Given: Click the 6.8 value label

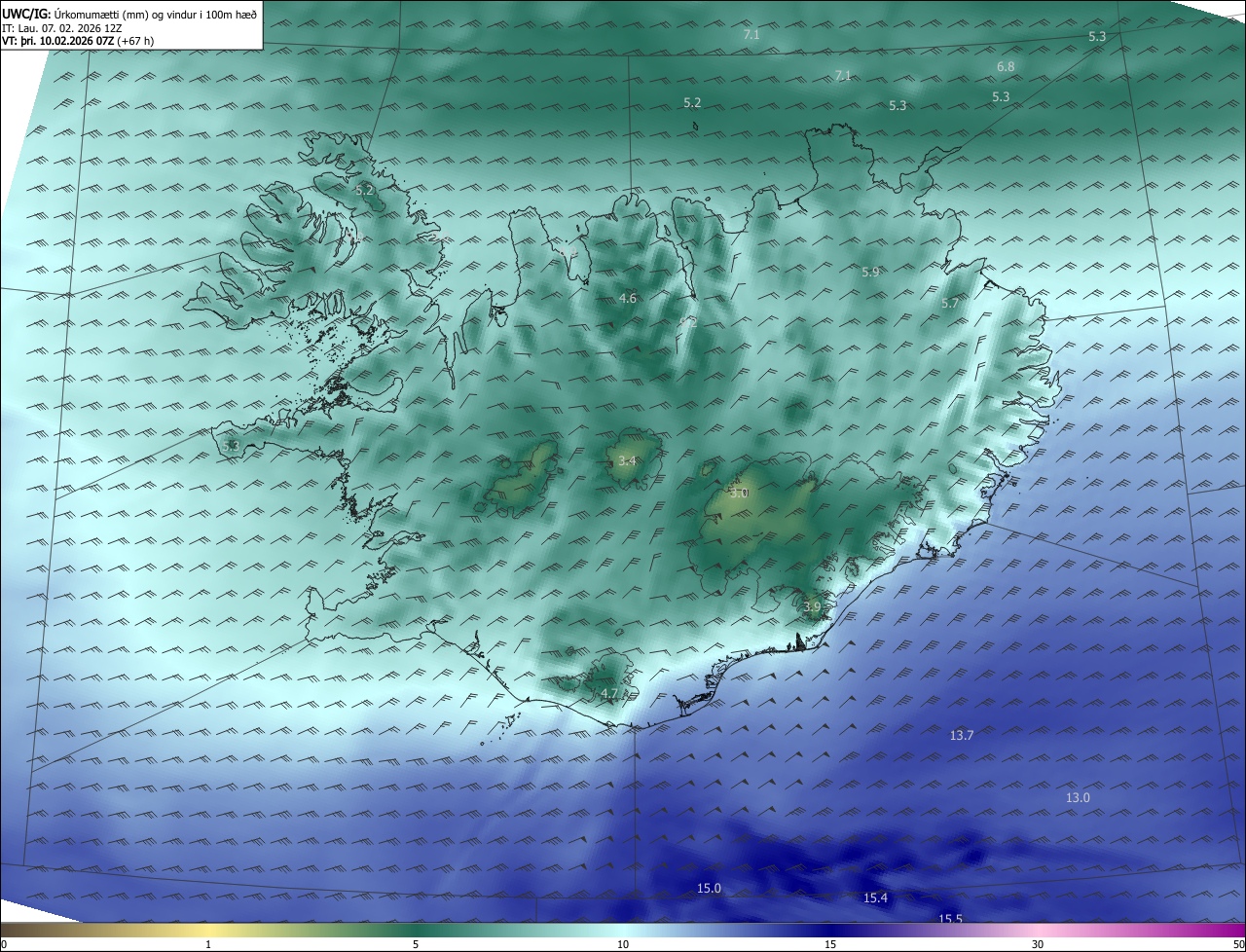Looking at the screenshot, I should tap(1006, 67).
